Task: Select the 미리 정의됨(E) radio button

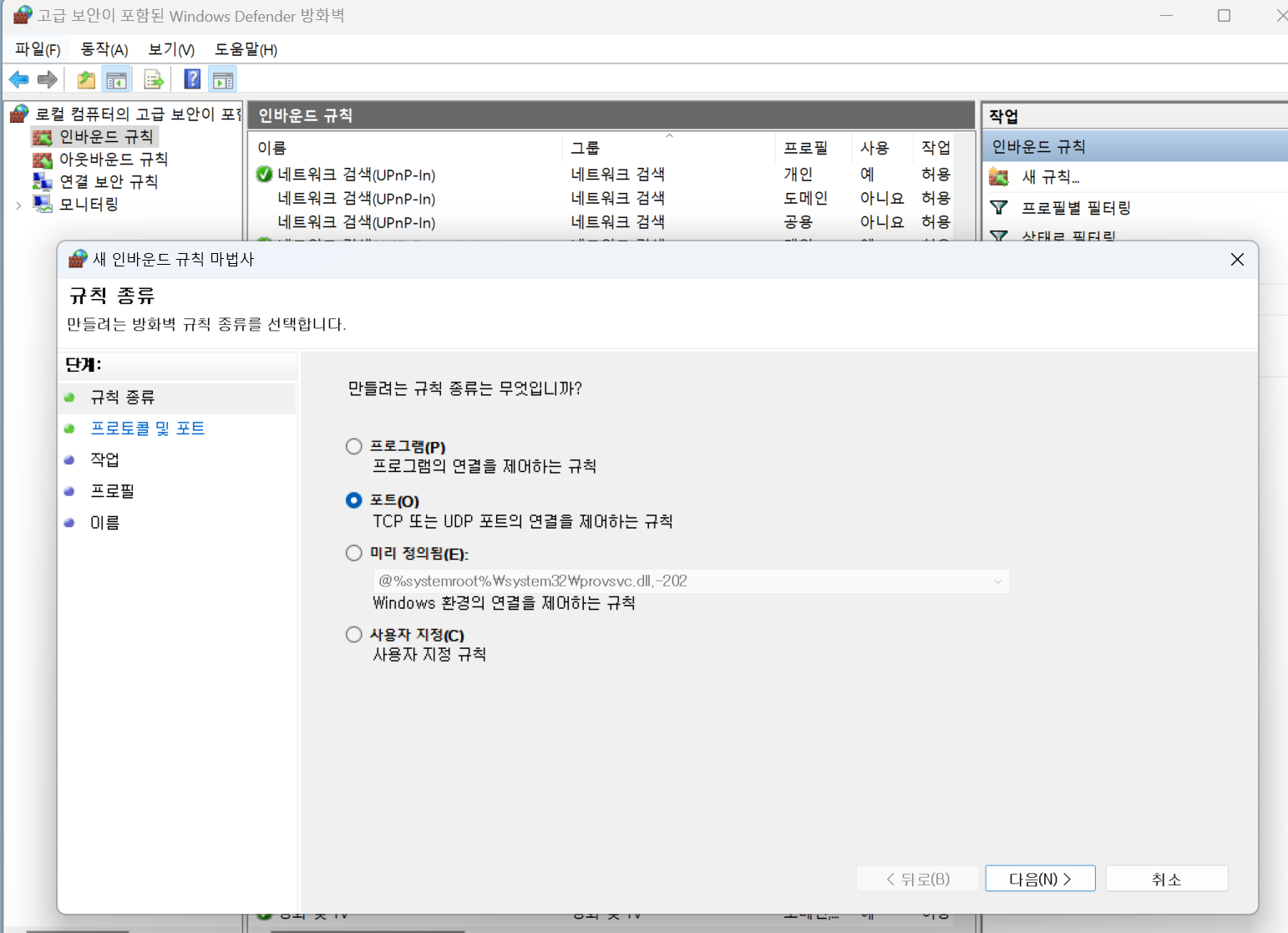Action: click(354, 553)
